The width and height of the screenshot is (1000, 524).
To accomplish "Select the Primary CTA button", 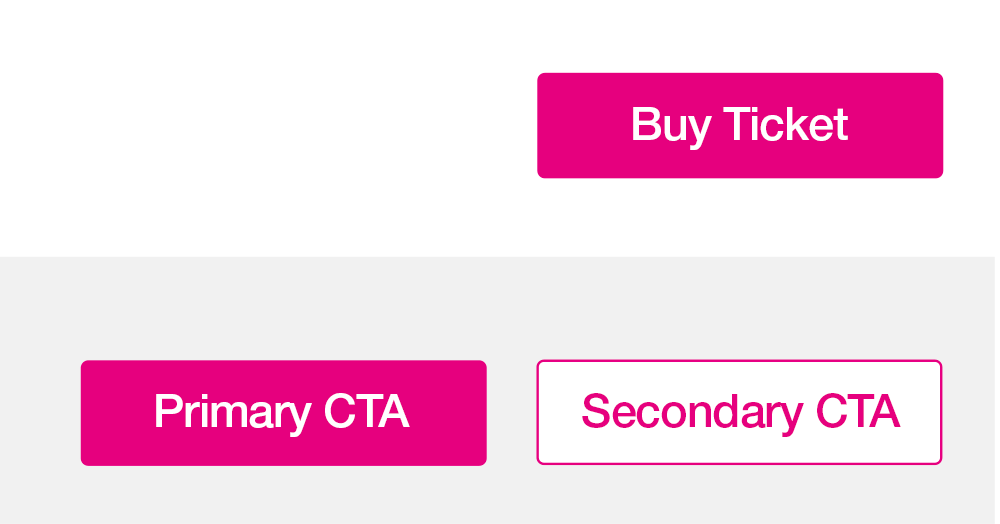I will click(284, 413).
